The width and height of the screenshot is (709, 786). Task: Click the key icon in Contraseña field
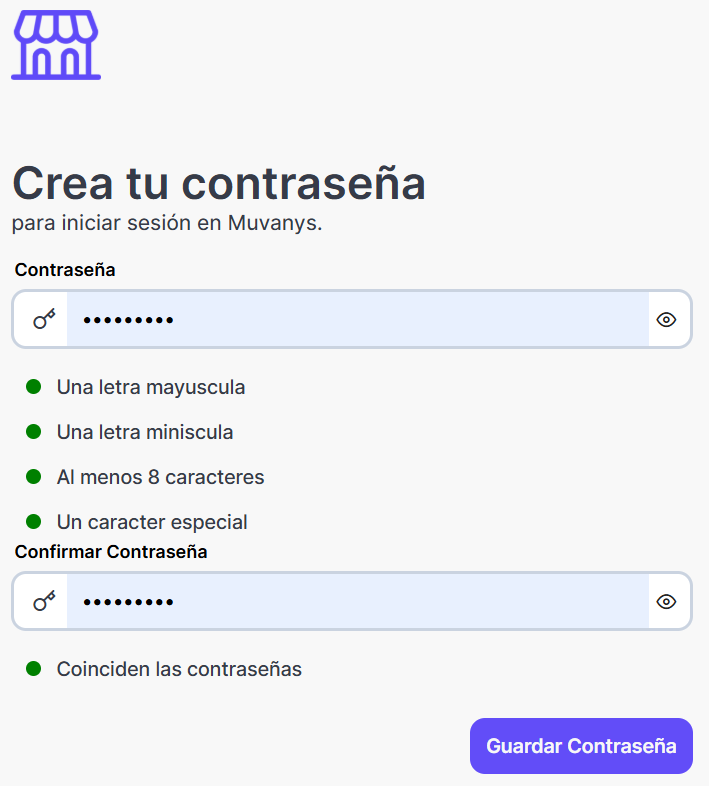coord(44,319)
